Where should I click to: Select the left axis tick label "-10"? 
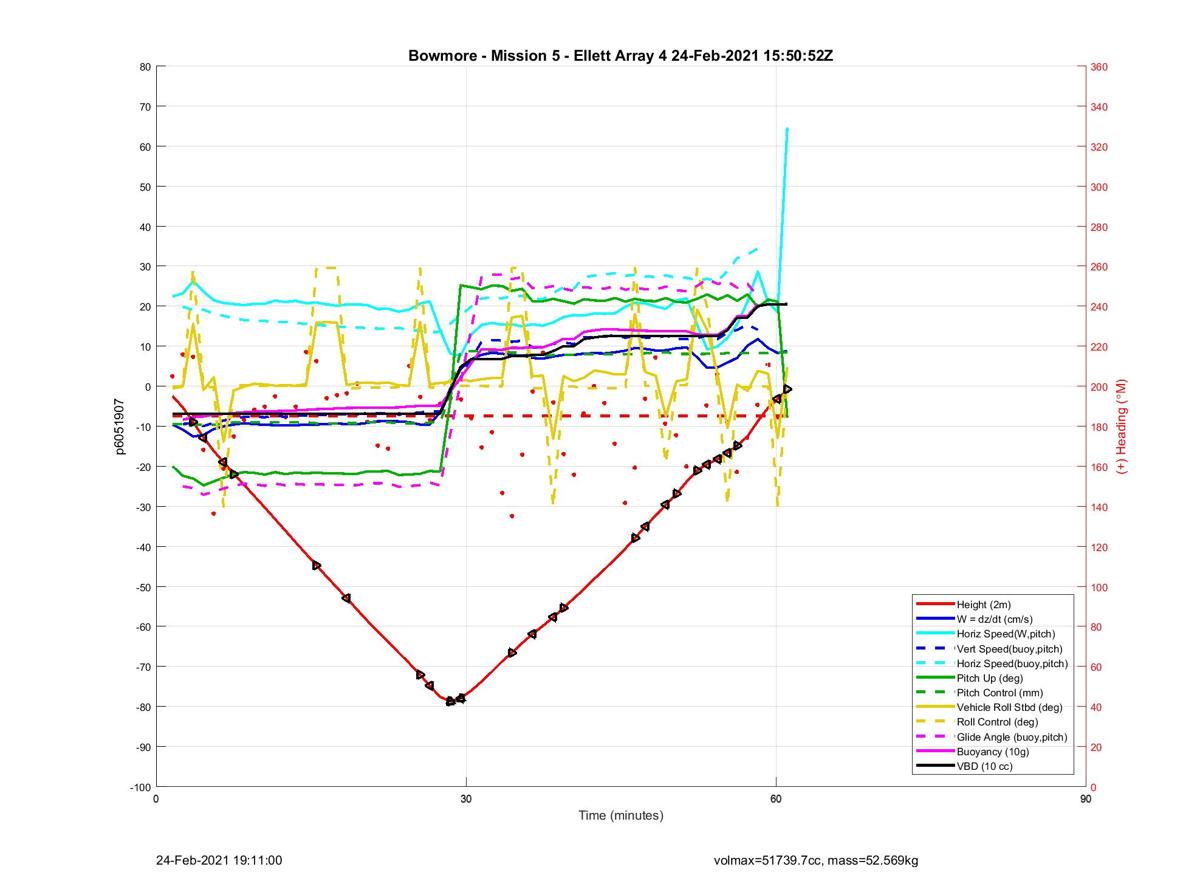pyautogui.click(x=142, y=427)
